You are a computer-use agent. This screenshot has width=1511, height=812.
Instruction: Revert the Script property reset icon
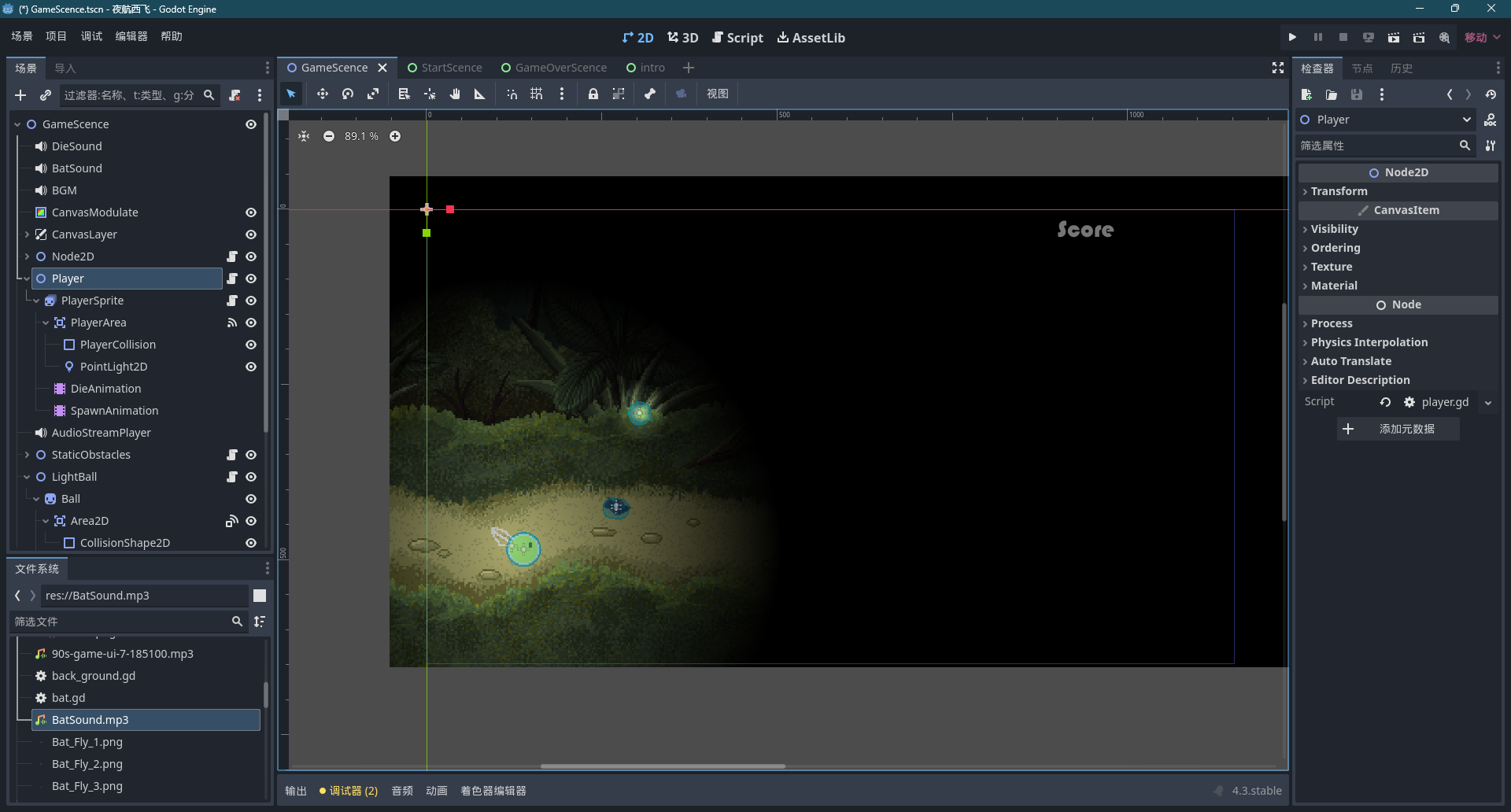click(1385, 402)
